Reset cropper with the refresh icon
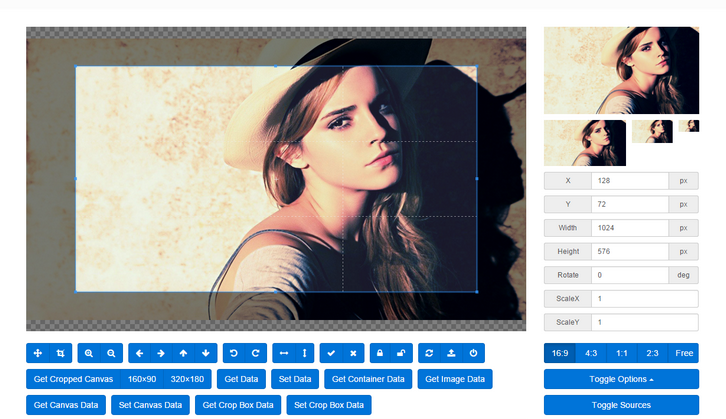The height and width of the screenshot is (419, 726). (429, 353)
